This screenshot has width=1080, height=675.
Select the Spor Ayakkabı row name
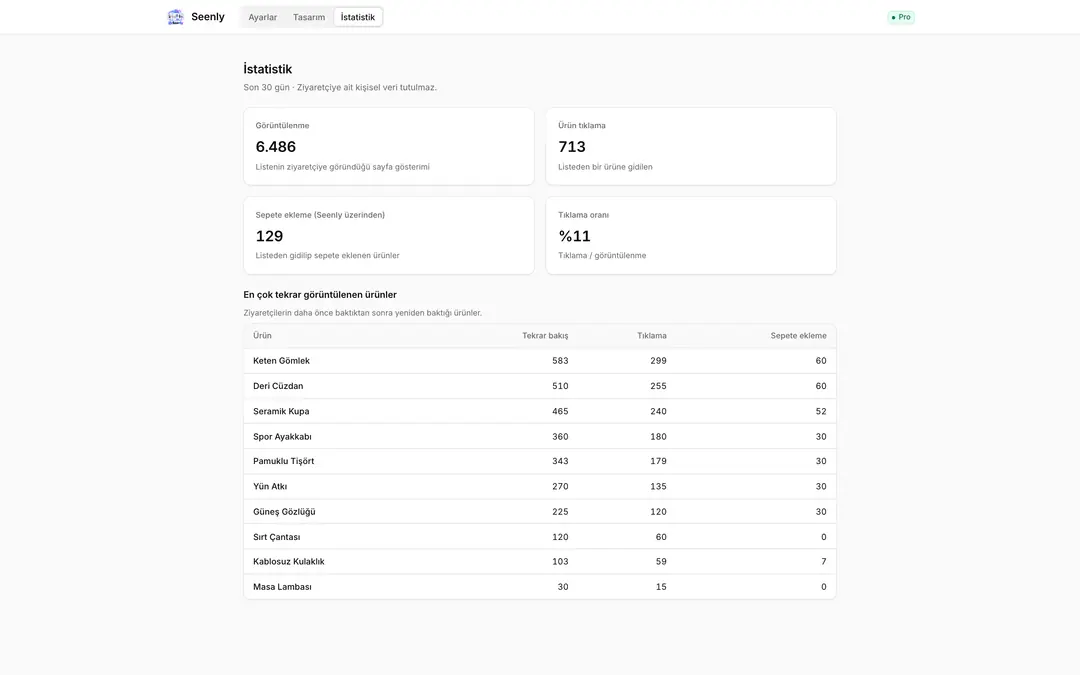[282, 437]
